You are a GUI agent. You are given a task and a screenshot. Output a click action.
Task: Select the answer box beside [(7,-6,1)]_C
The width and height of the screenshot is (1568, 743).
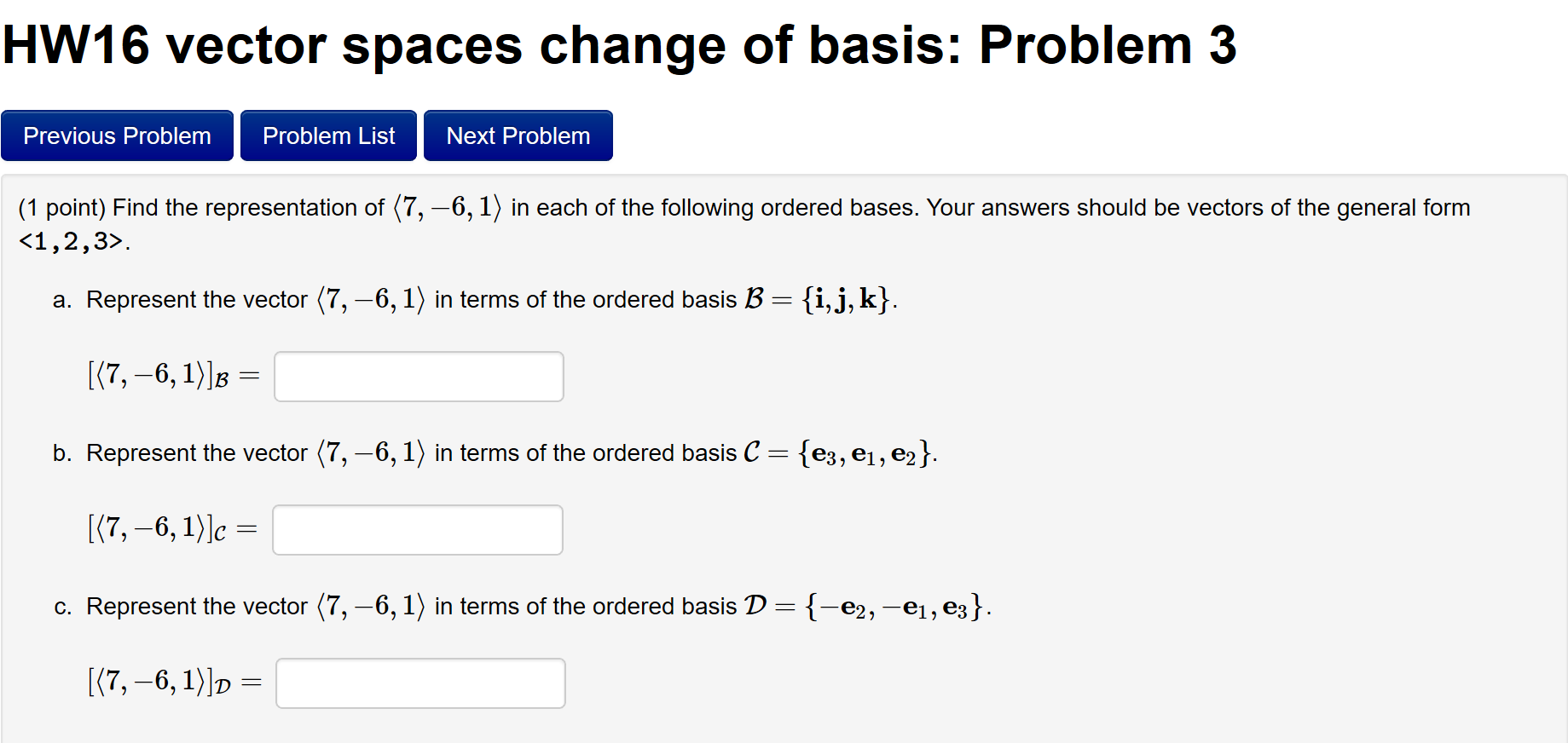417,529
